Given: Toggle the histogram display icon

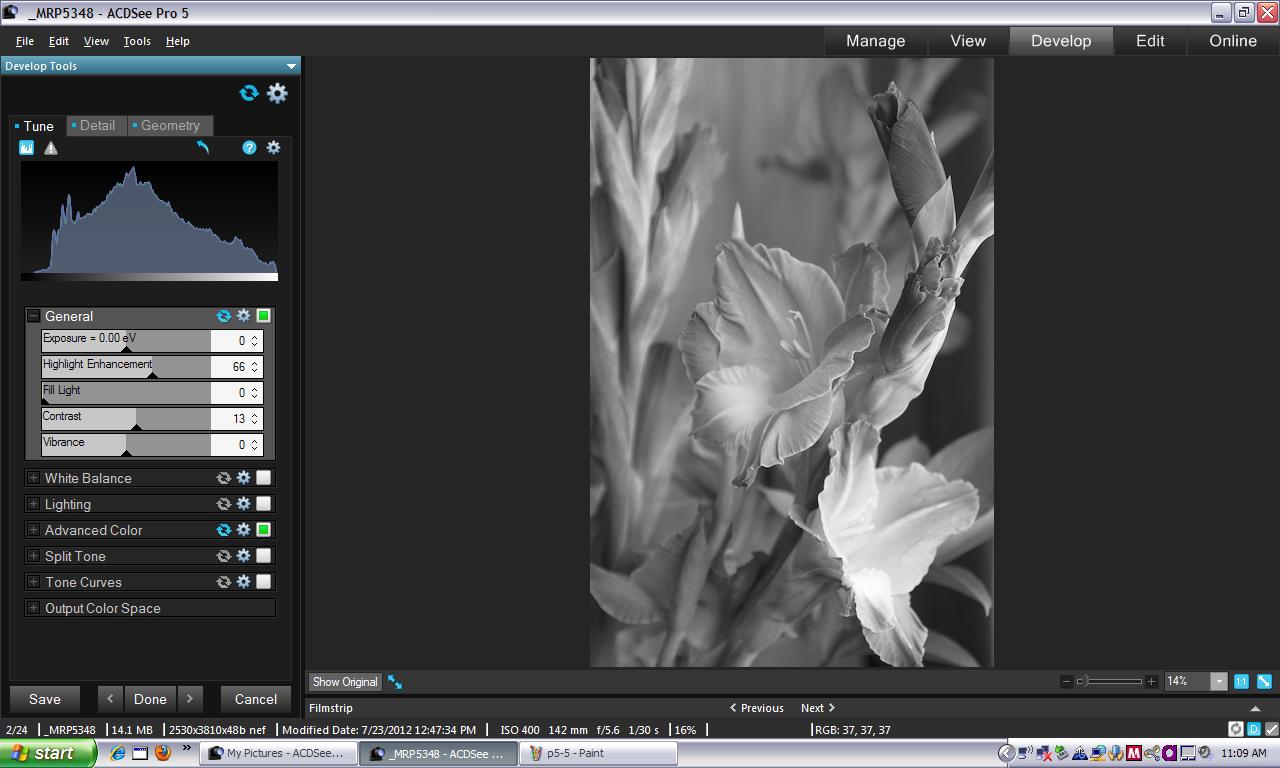Looking at the screenshot, I should point(27,148).
